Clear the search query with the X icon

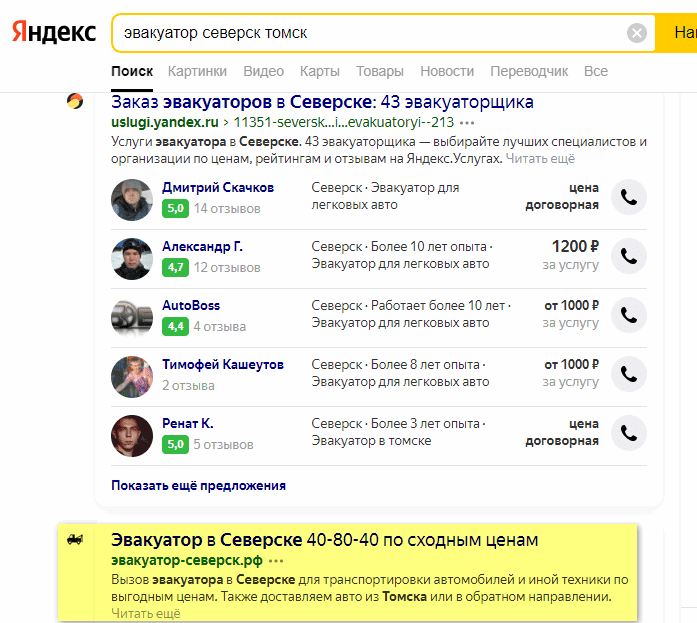(x=637, y=33)
